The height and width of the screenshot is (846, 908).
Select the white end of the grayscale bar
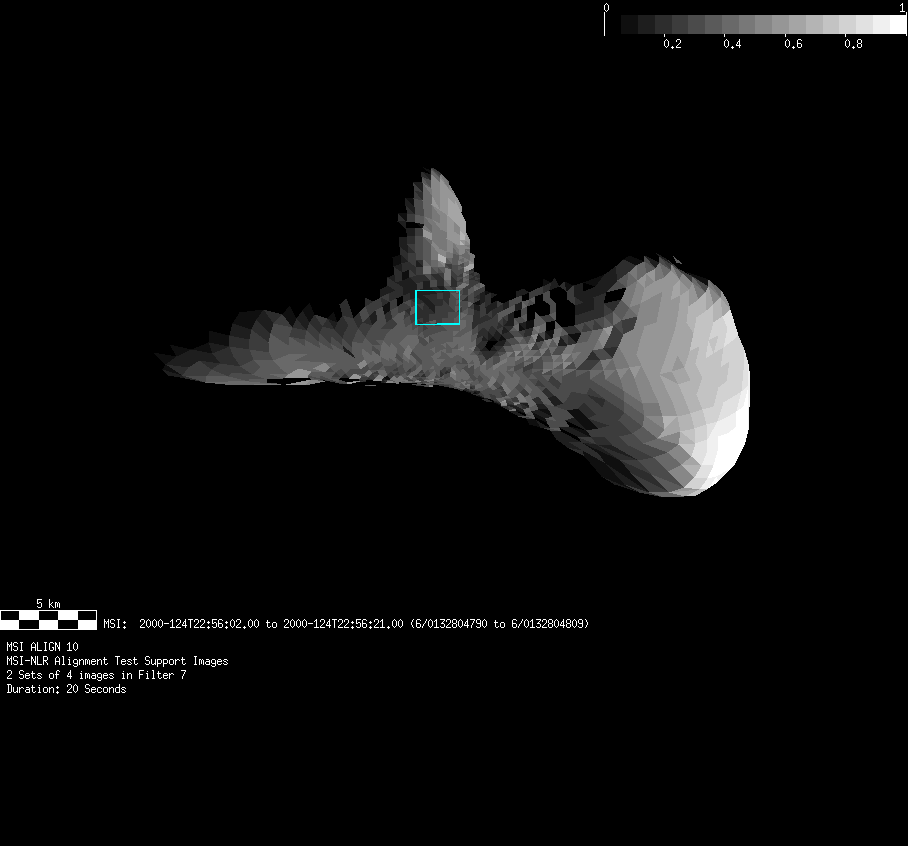[x=895, y=24]
